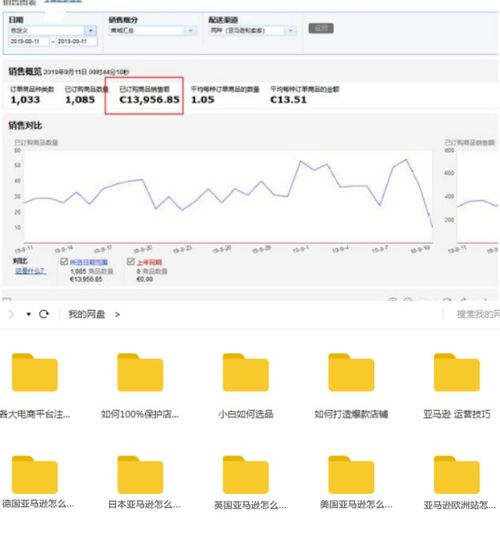This screenshot has width=500, height=539.
Task: Click the chevron after 我的网盘 breadcrumb
Action: [x=117, y=315]
